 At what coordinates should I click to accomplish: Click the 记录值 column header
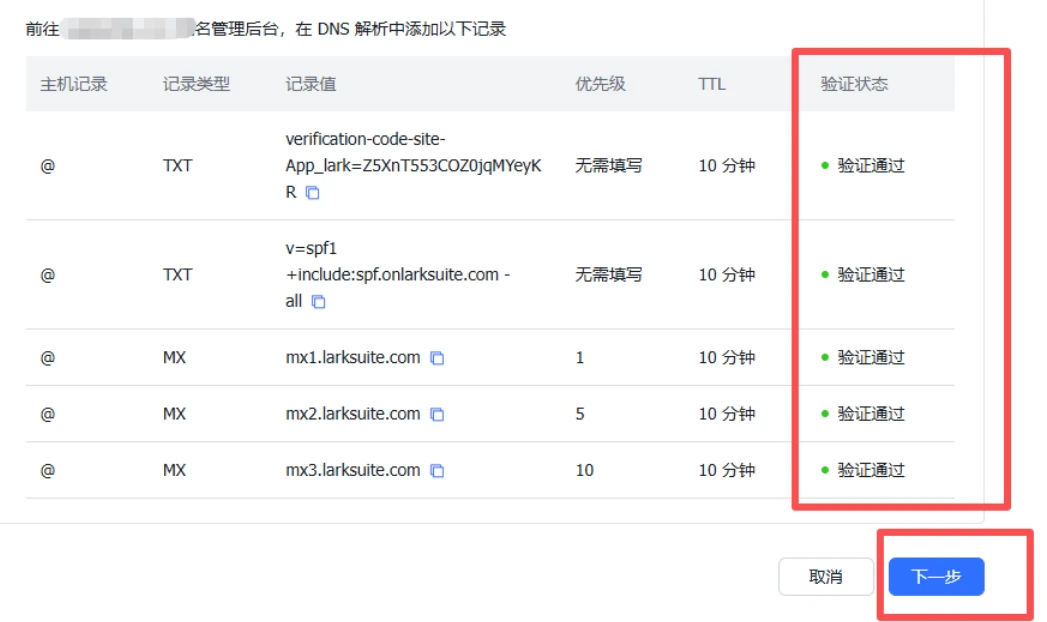click(x=310, y=84)
